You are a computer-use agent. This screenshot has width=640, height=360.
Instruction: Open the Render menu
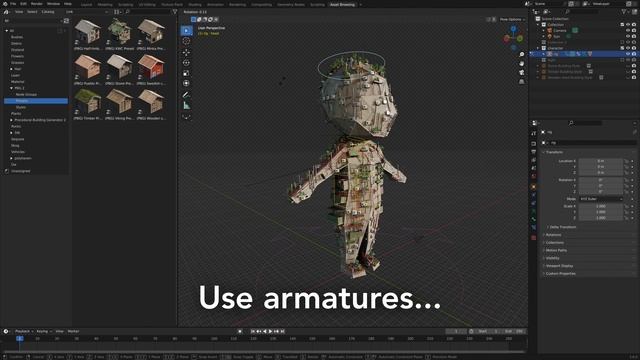[37, 4]
